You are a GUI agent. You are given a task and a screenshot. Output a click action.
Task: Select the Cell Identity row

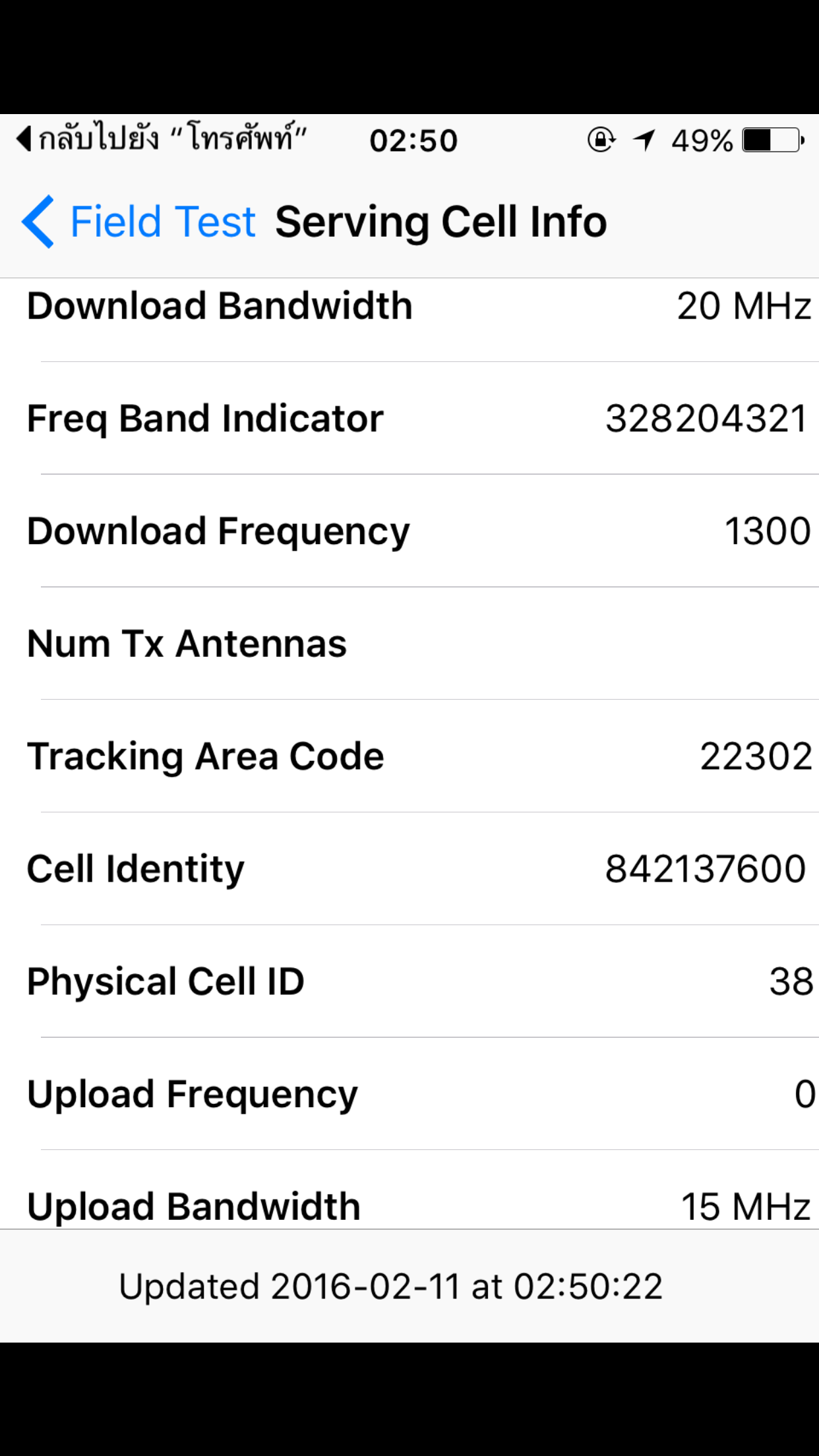pos(409,869)
